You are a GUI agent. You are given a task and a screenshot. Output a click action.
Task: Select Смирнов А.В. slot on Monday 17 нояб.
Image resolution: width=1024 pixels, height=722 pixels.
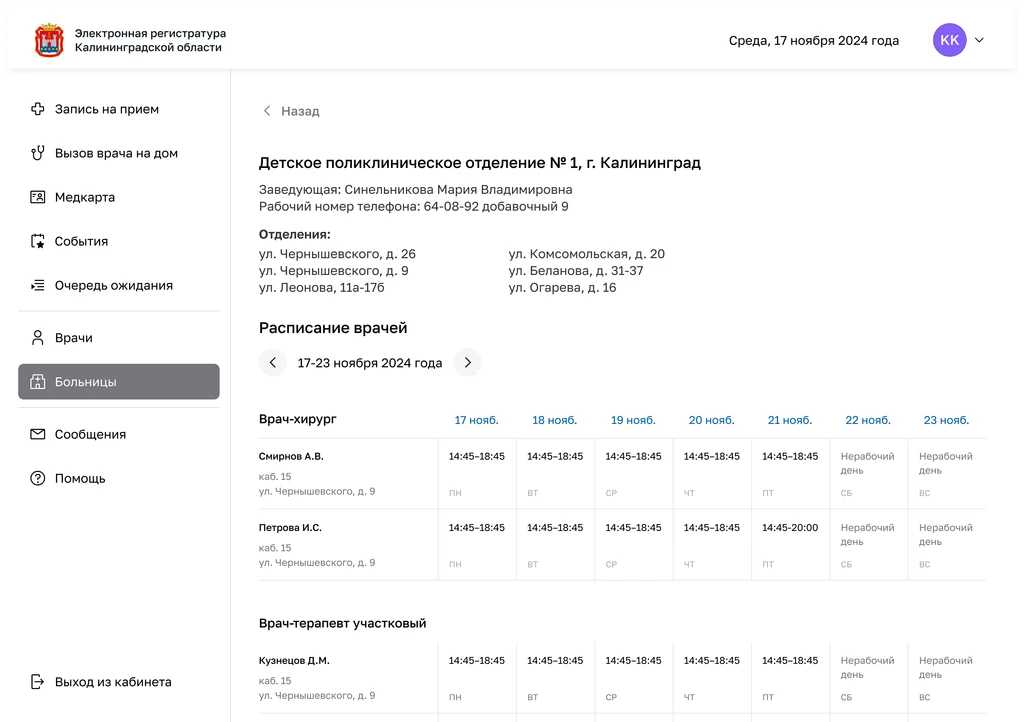(476, 457)
